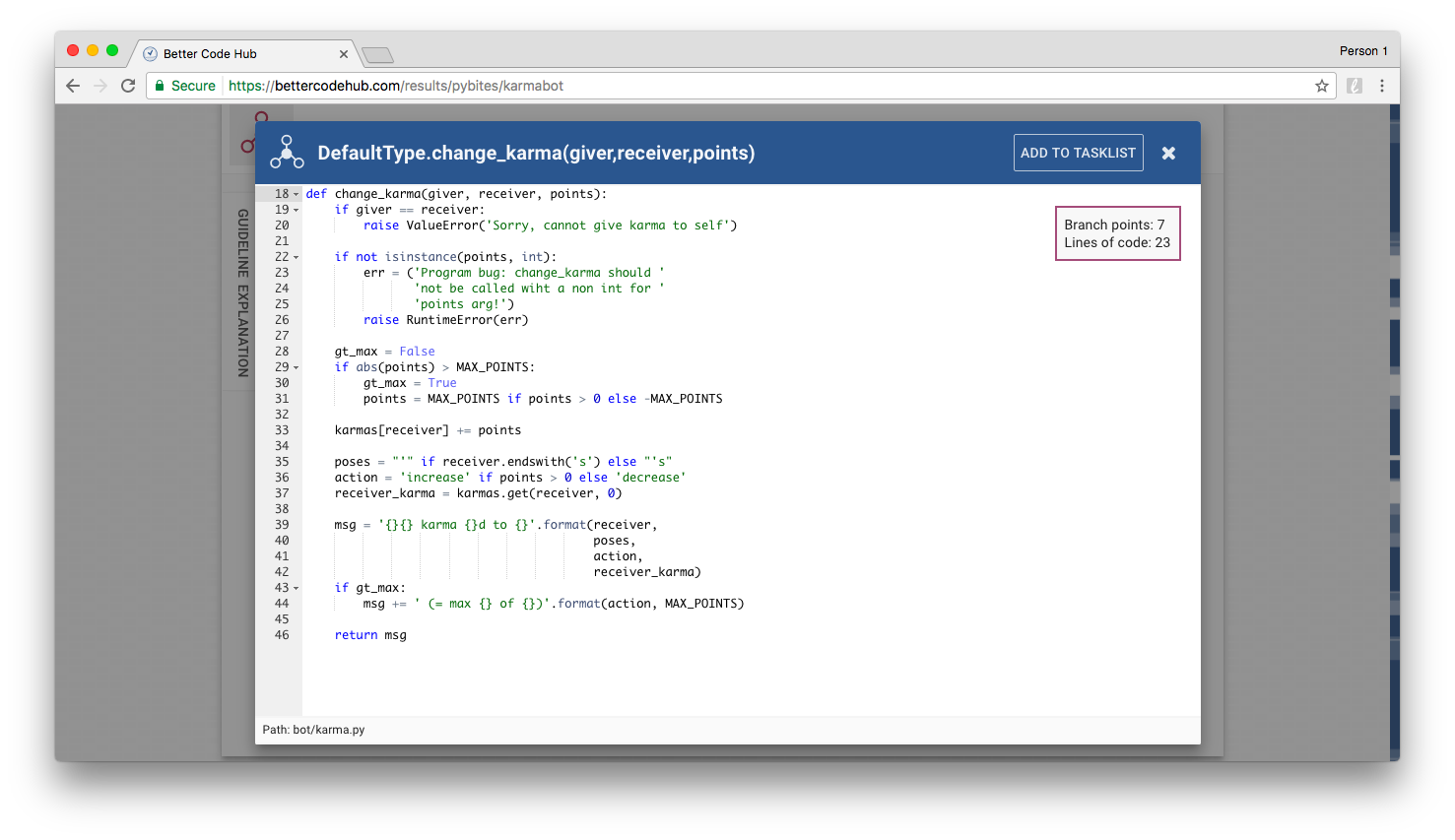Click Person 1 in the menu bar
Viewport: 1455px width, 840px height.
click(1363, 50)
